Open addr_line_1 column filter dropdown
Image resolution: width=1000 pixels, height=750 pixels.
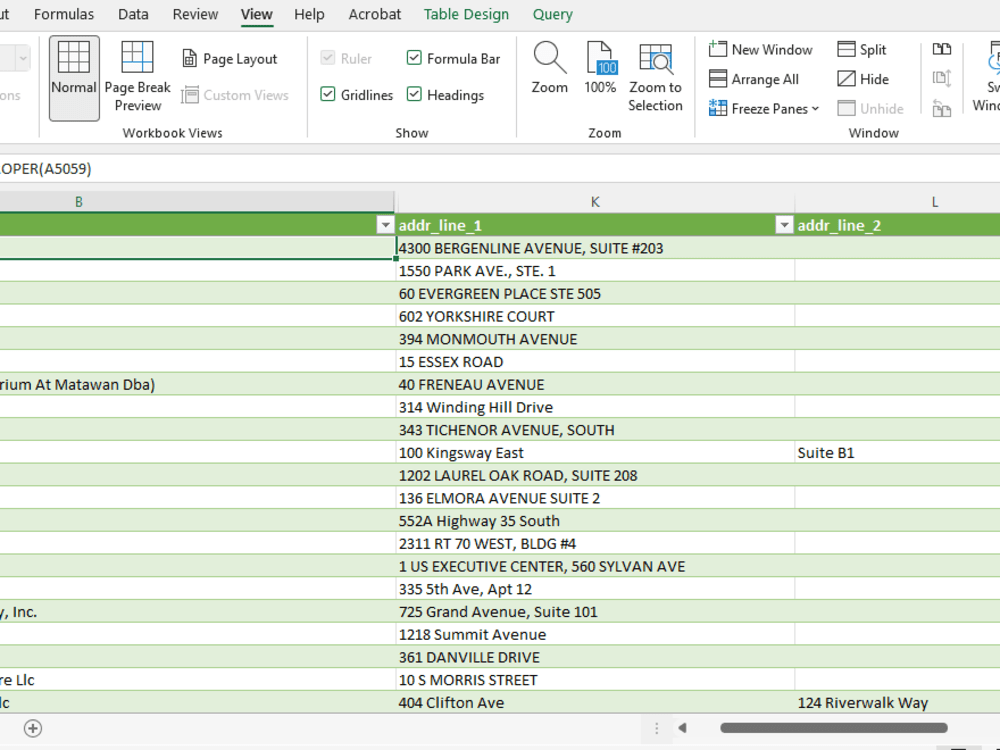[784, 225]
